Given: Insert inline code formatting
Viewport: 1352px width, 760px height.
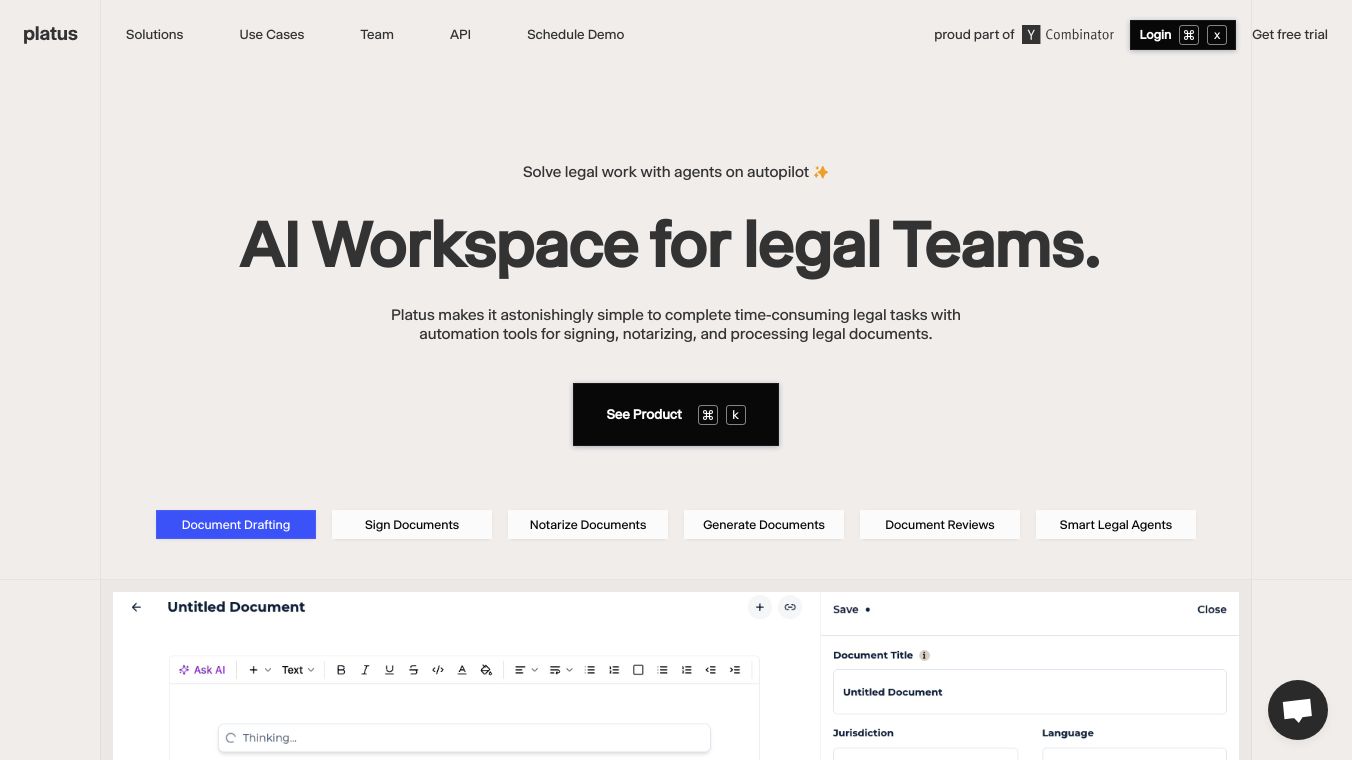Looking at the screenshot, I should pyautogui.click(x=437, y=670).
